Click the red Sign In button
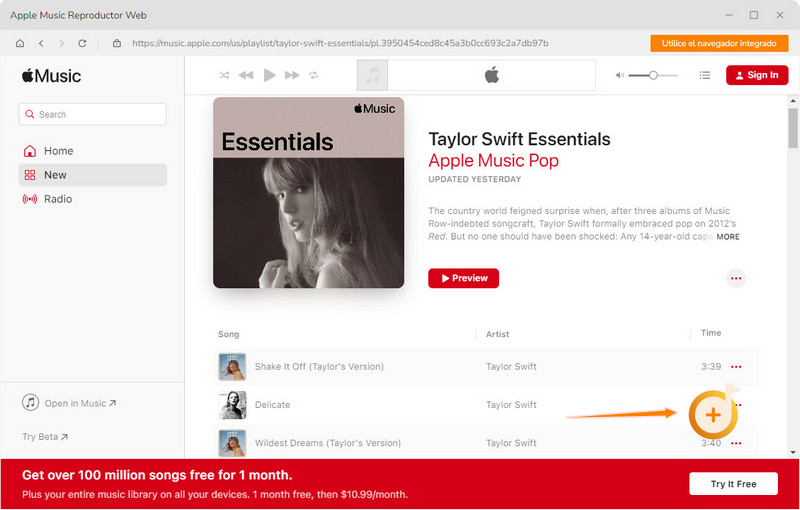 click(757, 75)
